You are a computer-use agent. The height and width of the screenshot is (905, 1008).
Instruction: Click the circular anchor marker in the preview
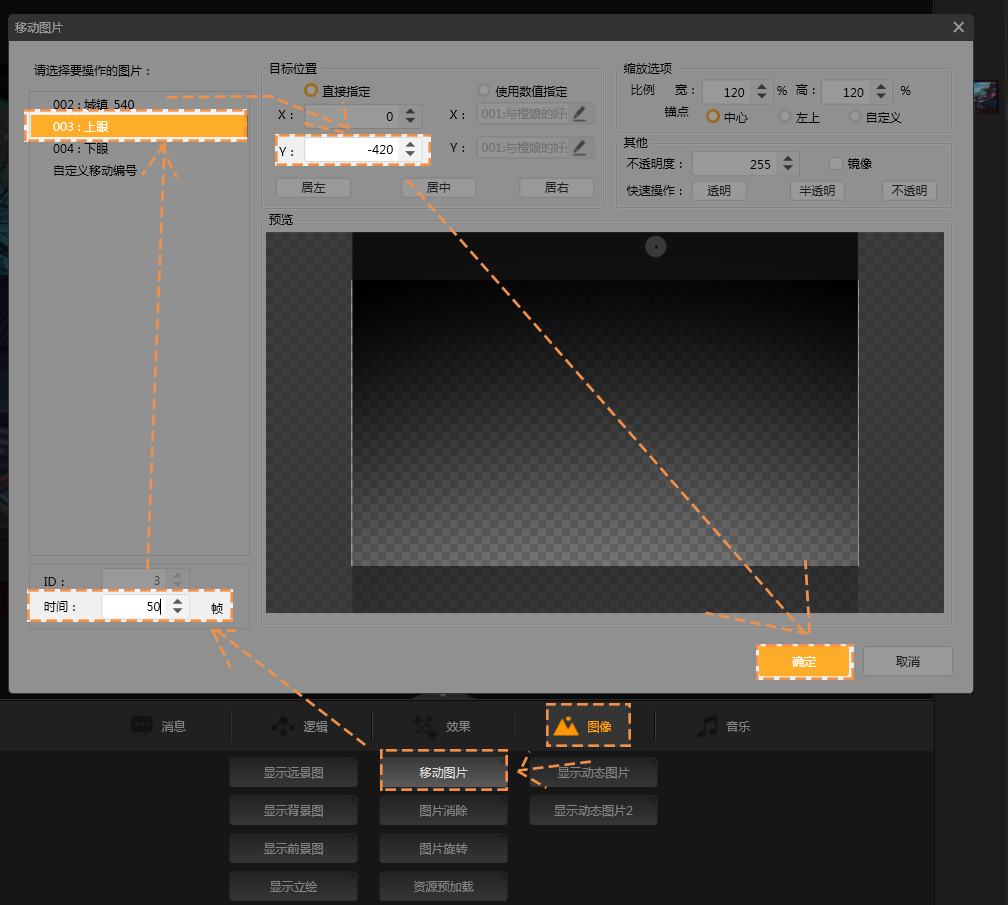coord(655,246)
